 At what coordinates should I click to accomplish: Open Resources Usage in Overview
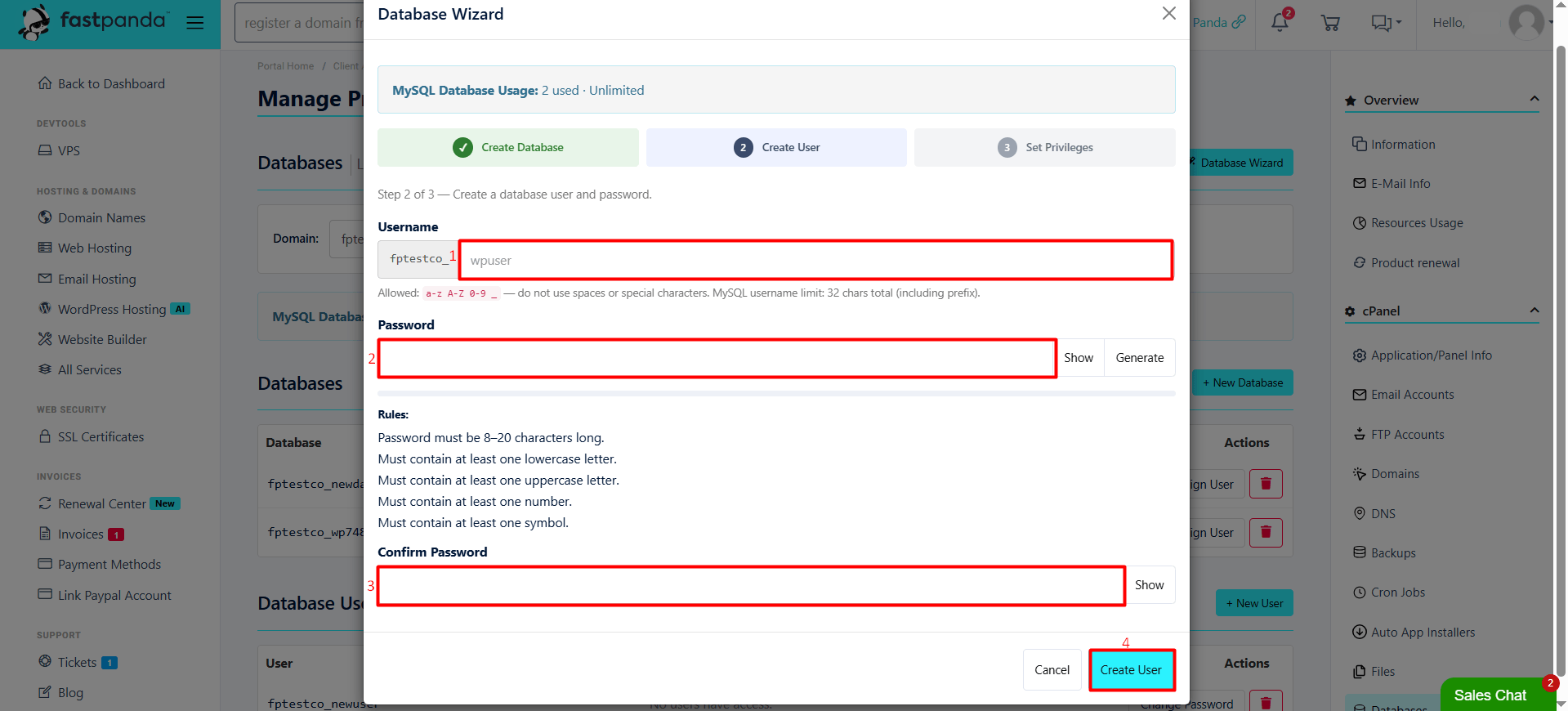click(x=1408, y=223)
